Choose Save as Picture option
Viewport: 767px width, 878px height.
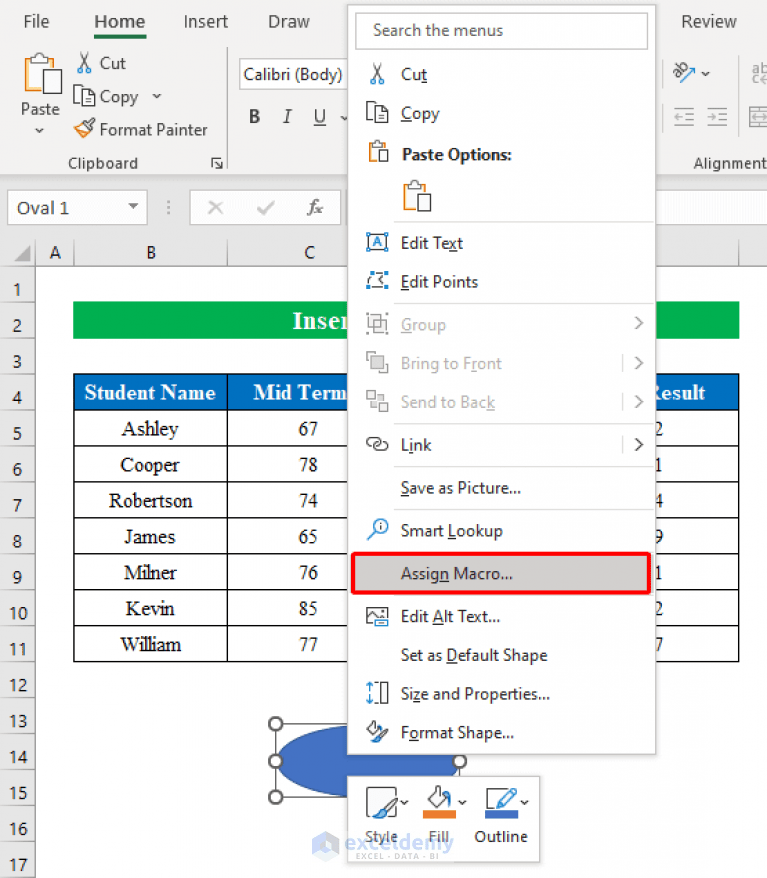[501, 488]
